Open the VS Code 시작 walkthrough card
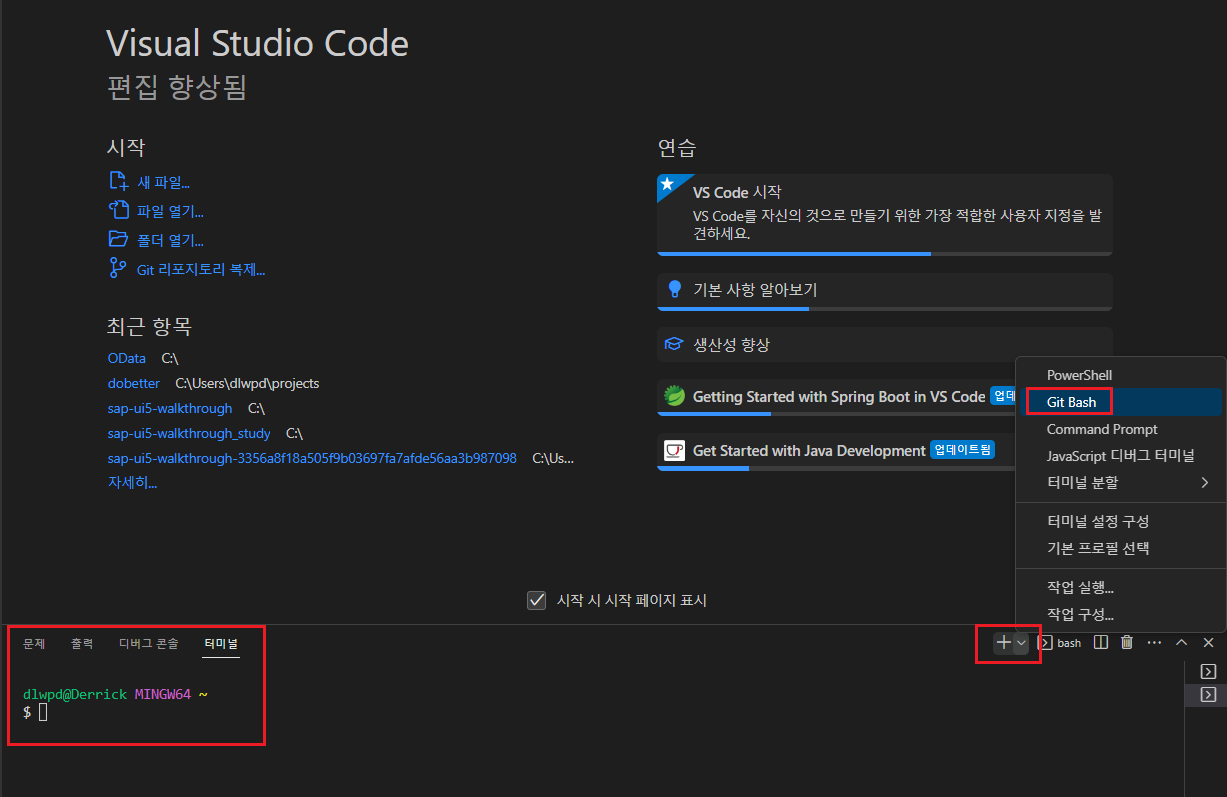This screenshot has height=797, width=1227. pos(885,215)
